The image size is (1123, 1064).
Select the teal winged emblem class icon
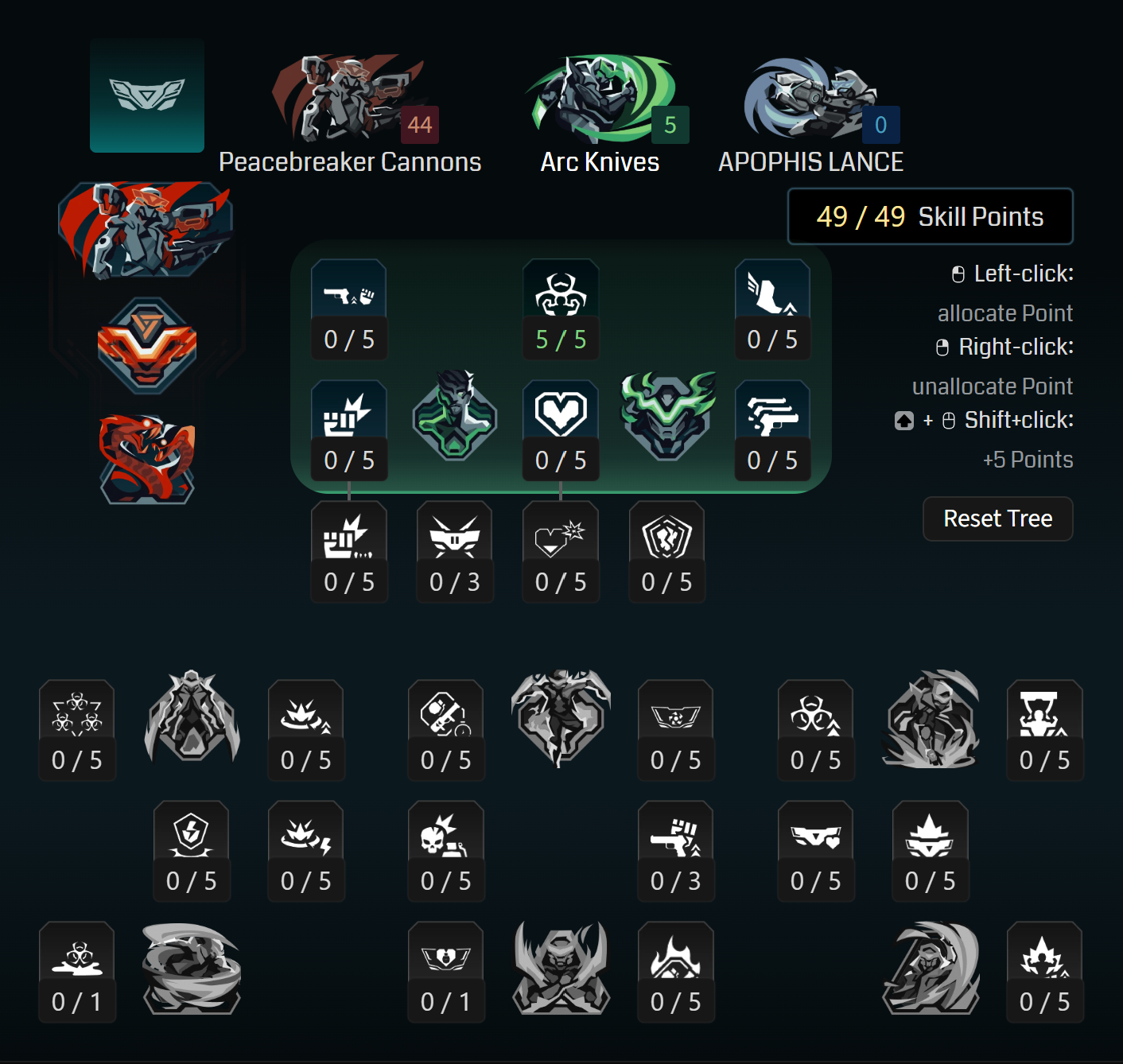coord(147,95)
